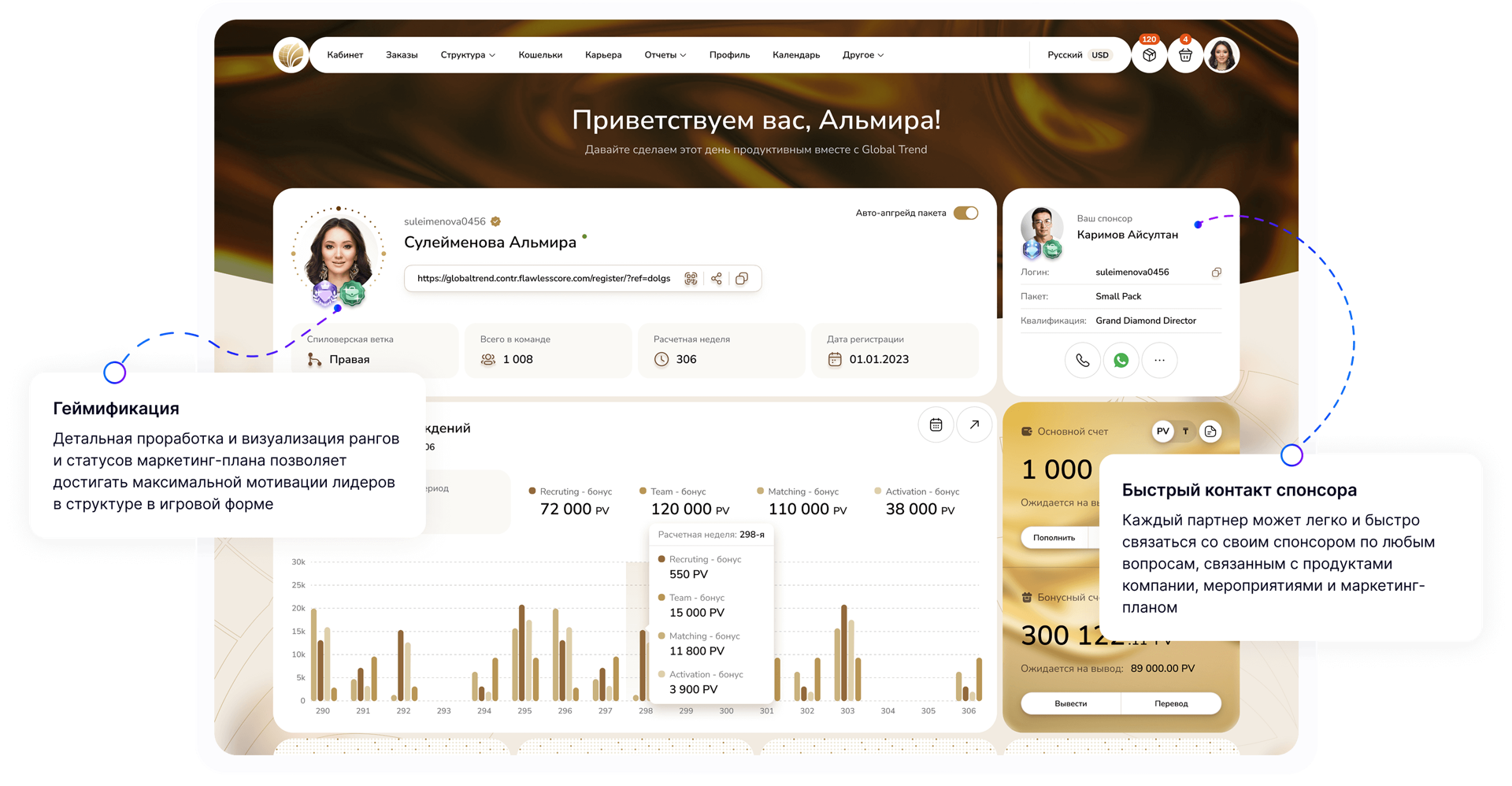Click the Перевод button

coord(1171,703)
